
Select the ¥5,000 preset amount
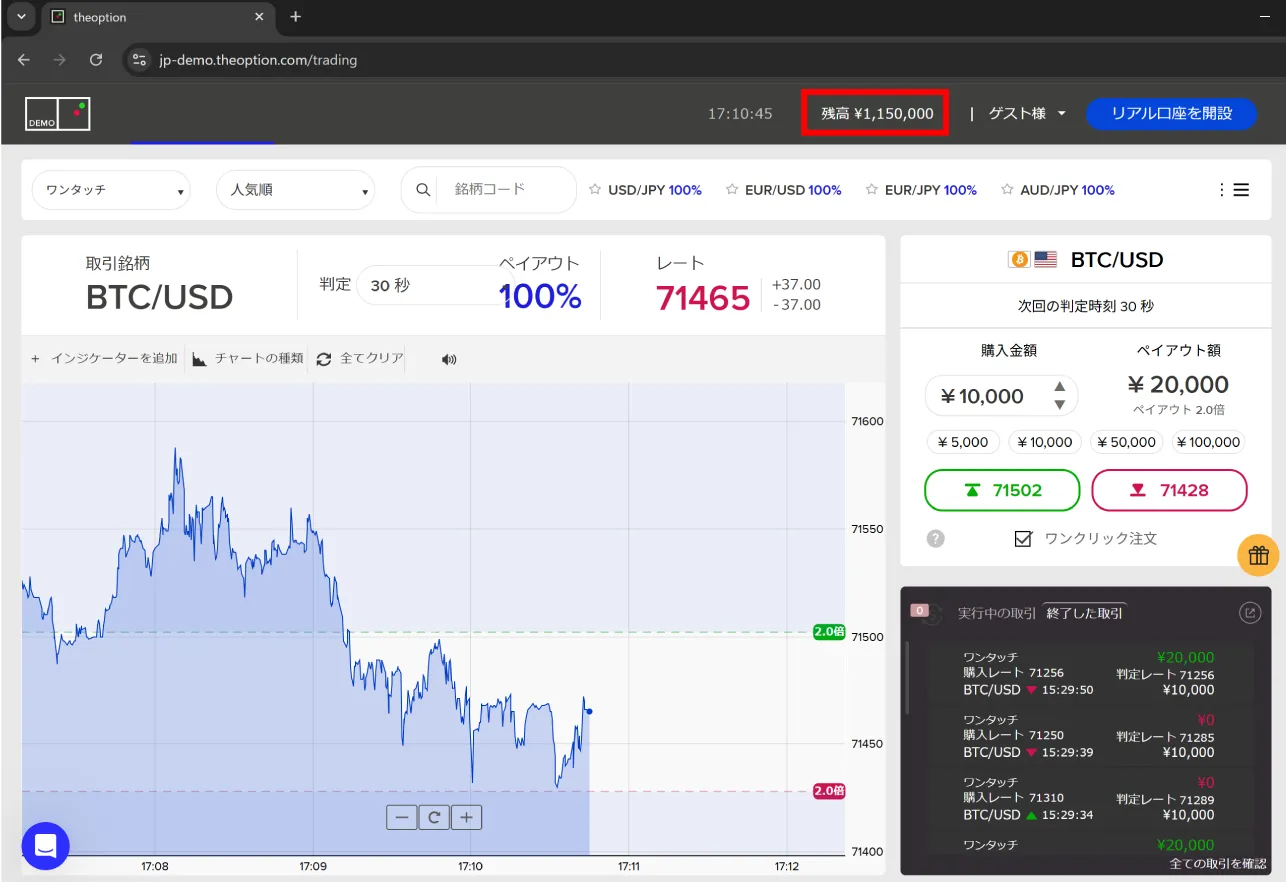point(964,442)
